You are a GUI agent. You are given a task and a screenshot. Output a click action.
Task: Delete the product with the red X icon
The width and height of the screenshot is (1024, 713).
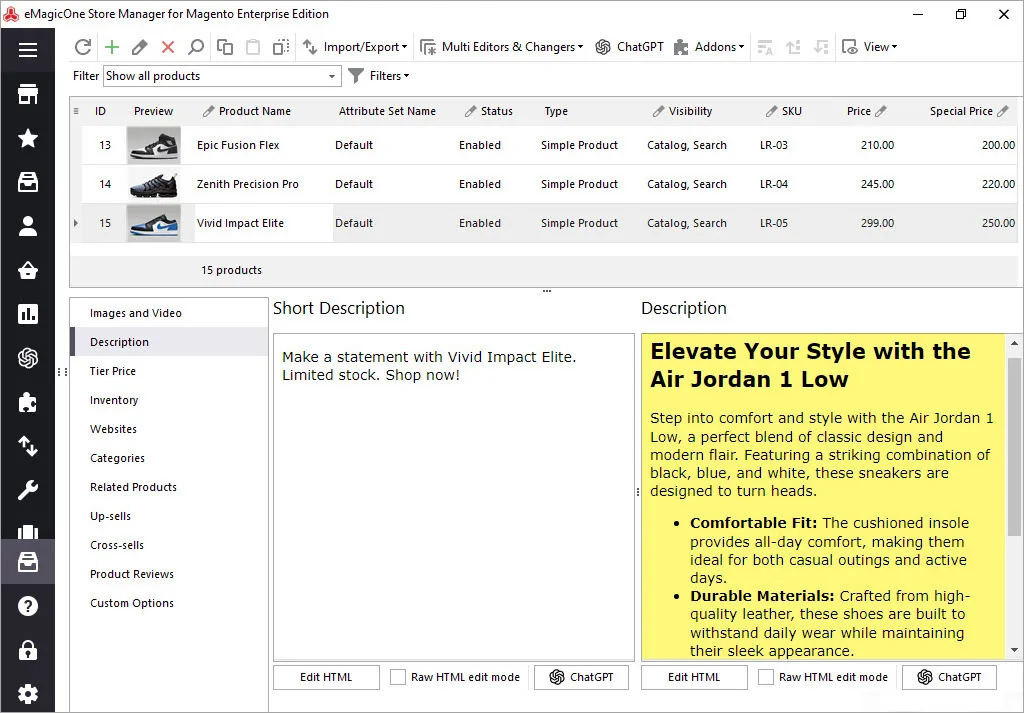coord(168,47)
